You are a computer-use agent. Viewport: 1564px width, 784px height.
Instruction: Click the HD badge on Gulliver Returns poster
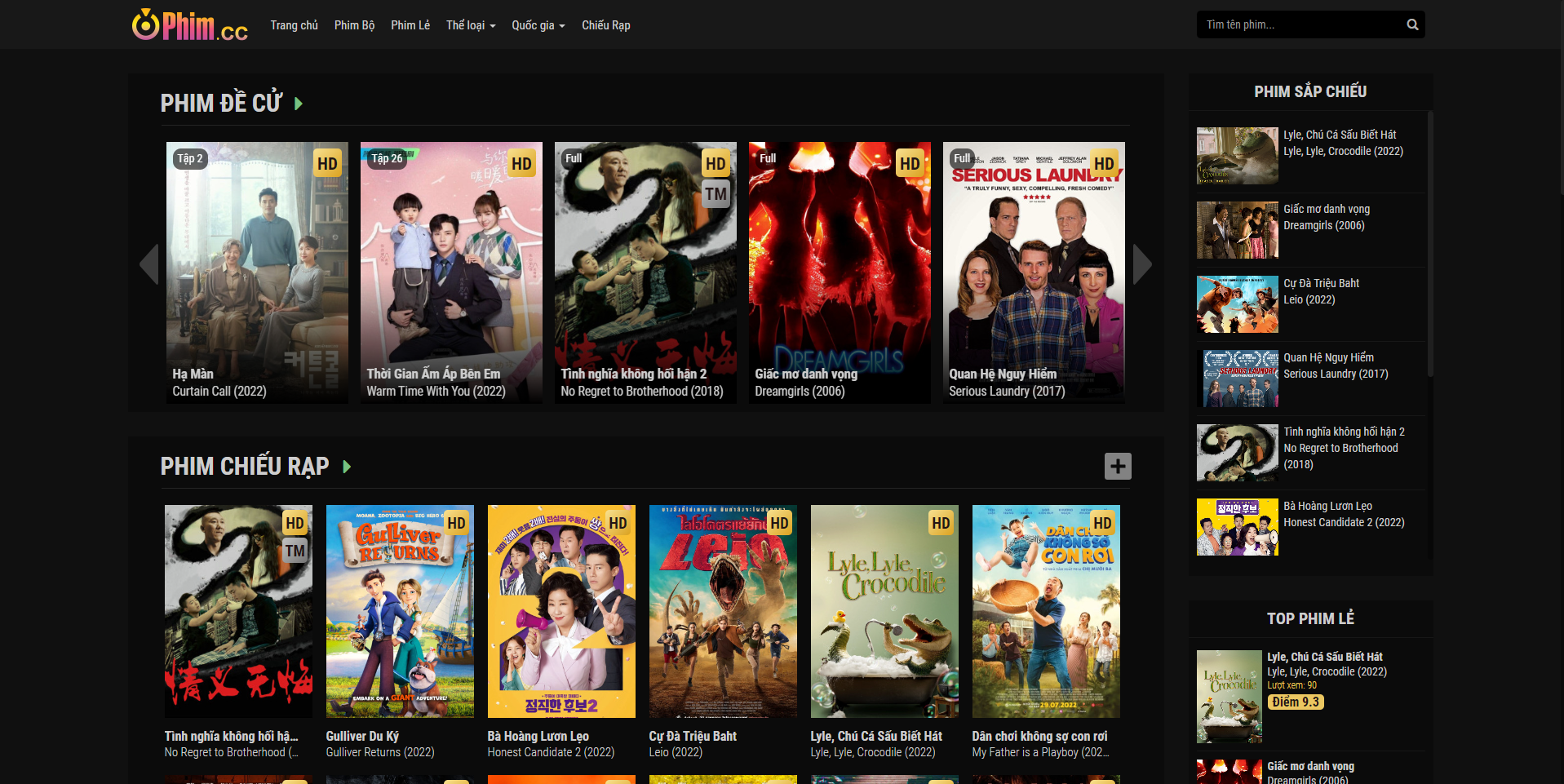(456, 523)
